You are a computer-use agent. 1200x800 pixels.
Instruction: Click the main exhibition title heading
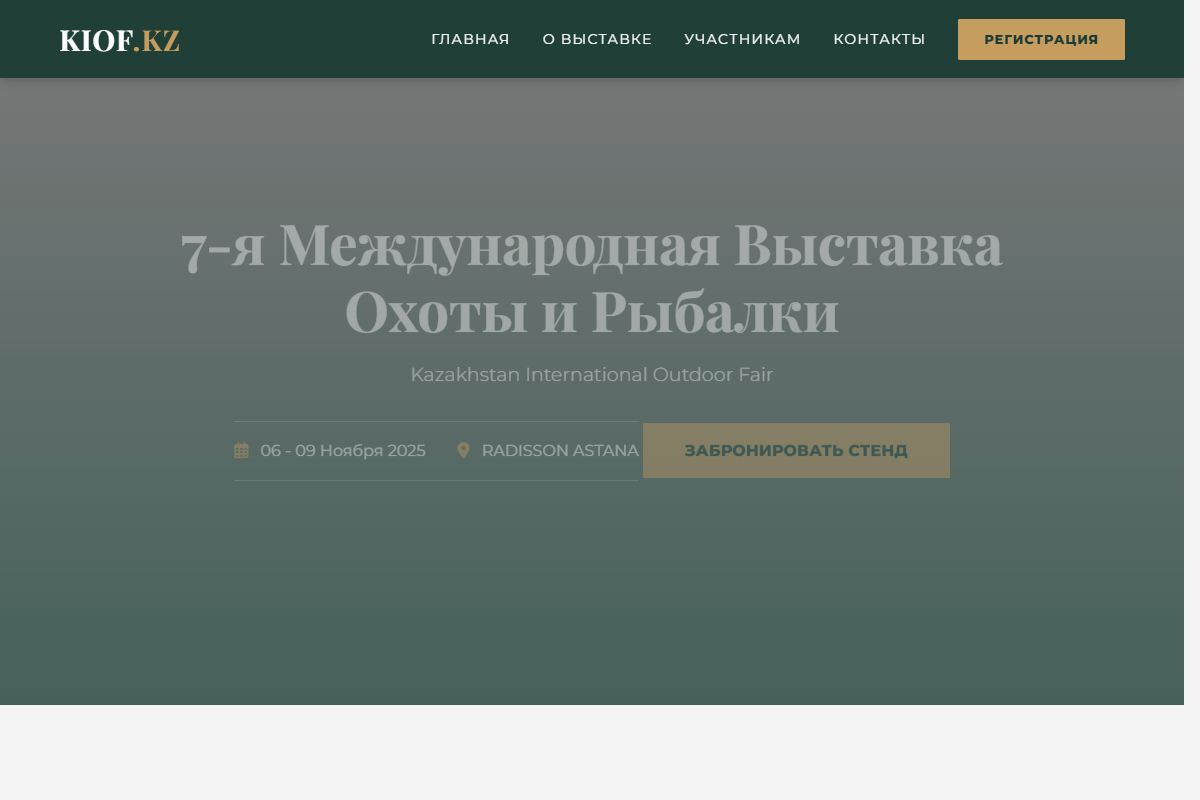(592, 278)
